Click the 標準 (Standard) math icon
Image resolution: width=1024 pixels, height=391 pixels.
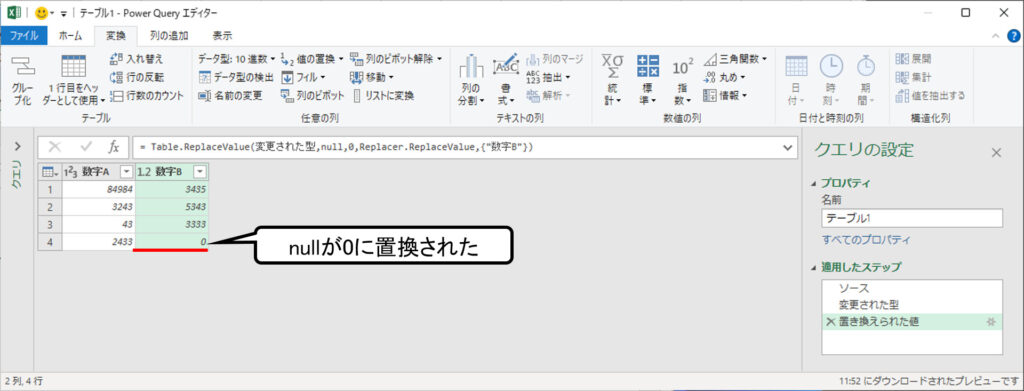[x=648, y=65]
